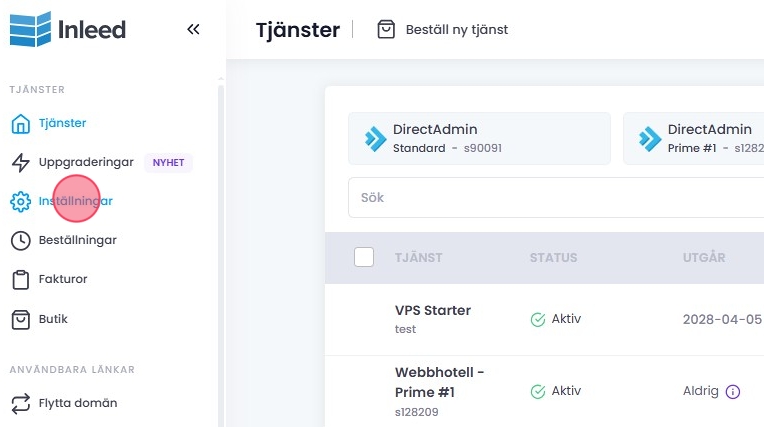Open Fakturor in the sidebar

click(62, 279)
